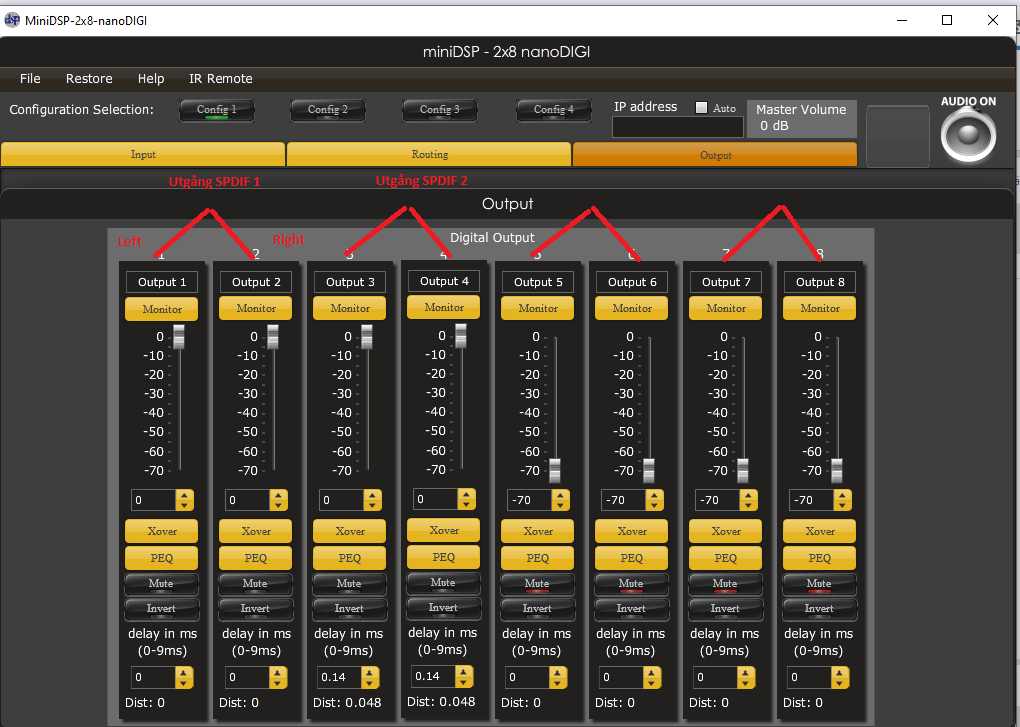Open the IR Remote menu
Image resolution: width=1020 pixels, height=727 pixels.
[x=221, y=79]
